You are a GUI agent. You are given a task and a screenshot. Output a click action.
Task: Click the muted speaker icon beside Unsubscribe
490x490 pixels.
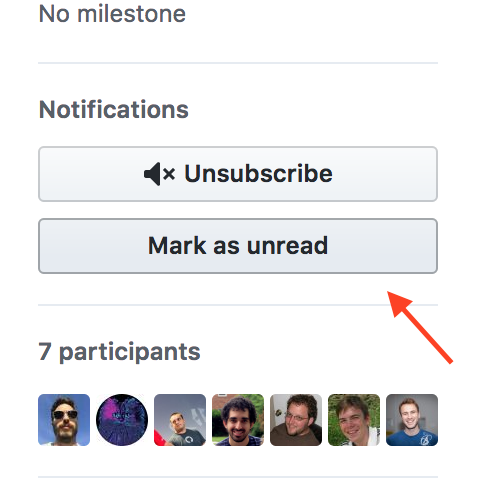(159, 174)
